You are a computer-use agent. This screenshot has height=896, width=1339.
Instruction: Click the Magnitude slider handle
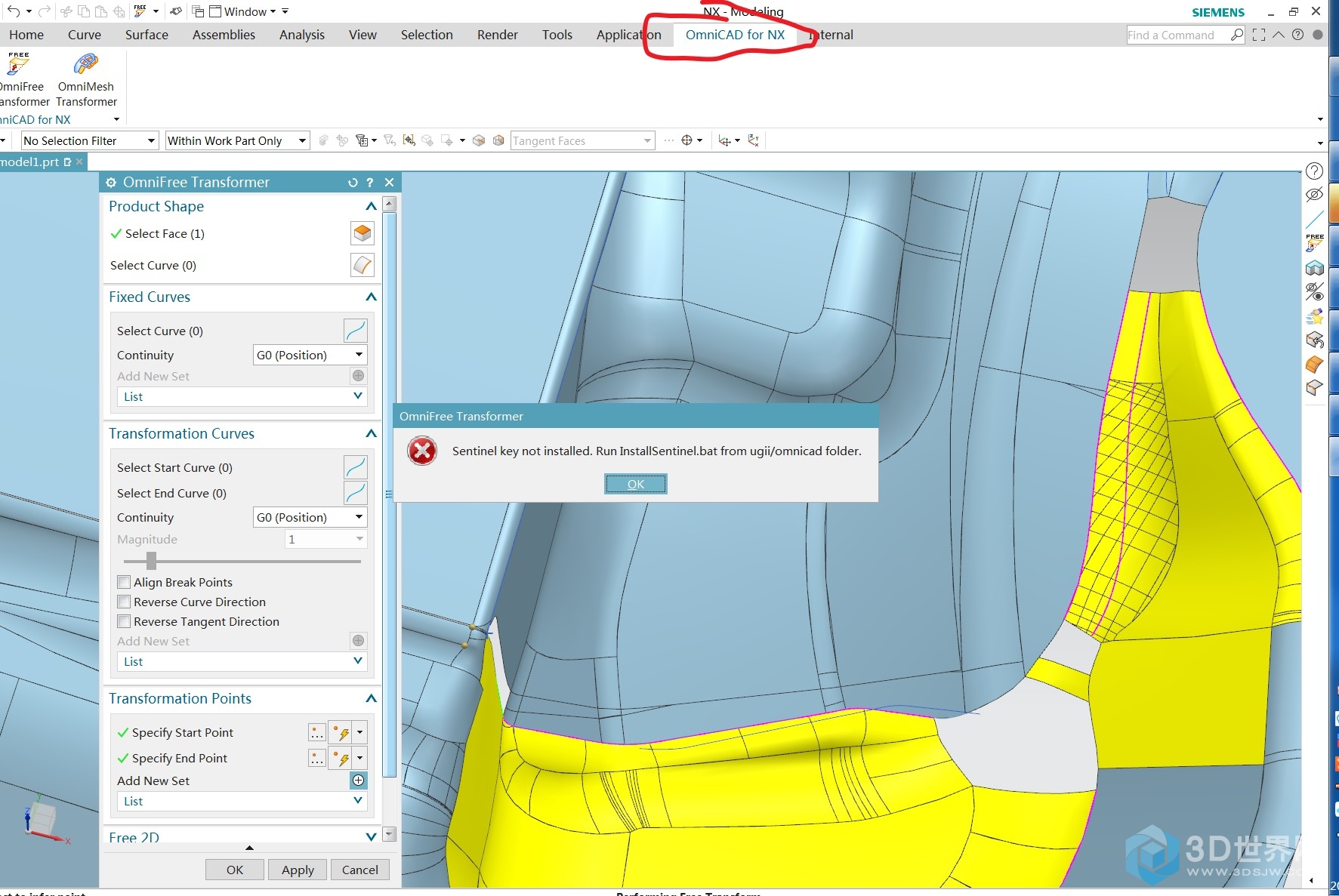pos(151,560)
